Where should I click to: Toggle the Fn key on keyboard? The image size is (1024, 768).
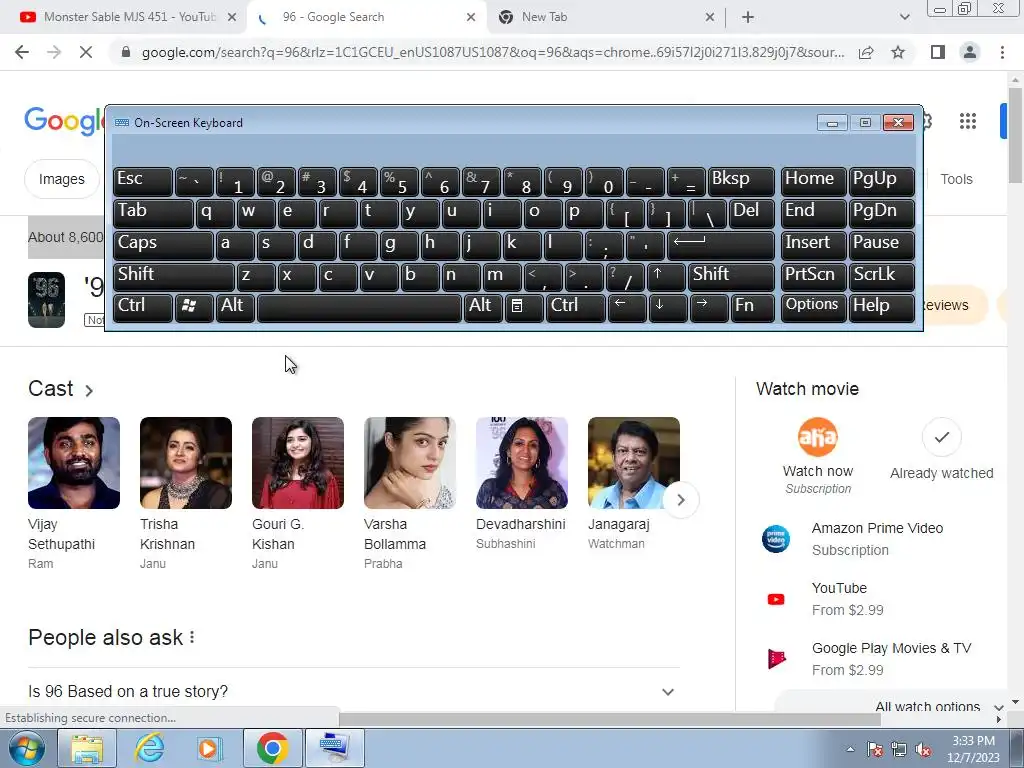752,307
